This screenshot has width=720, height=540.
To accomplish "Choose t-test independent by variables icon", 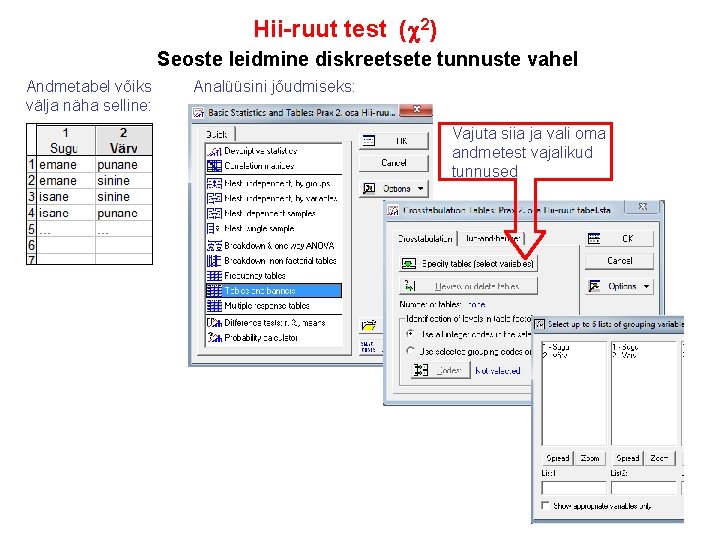I will tap(214, 198).
